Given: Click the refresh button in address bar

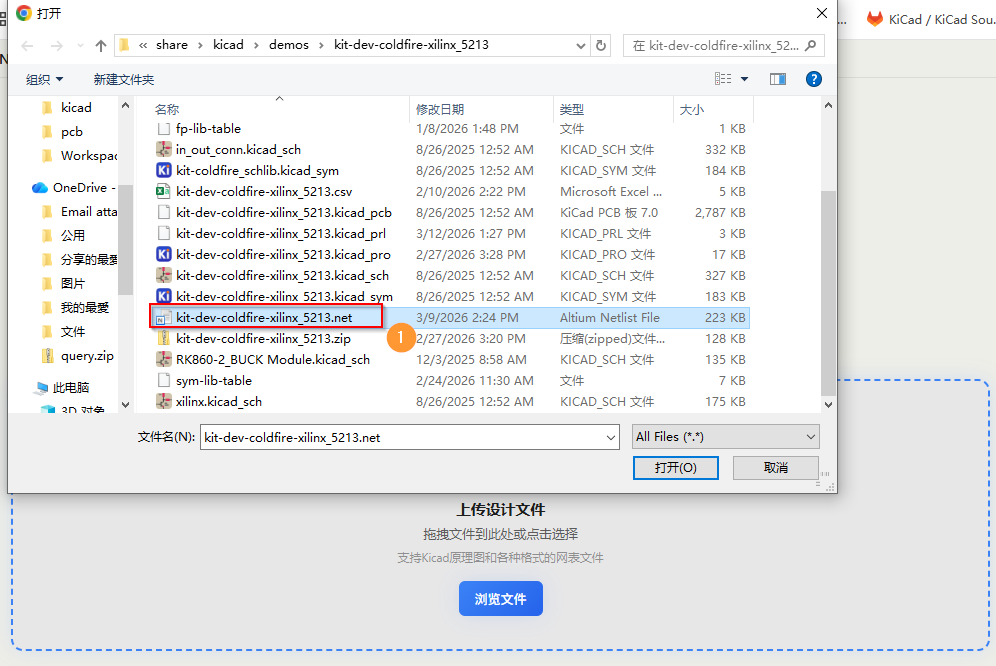Looking at the screenshot, I should (x=601, y=45).
